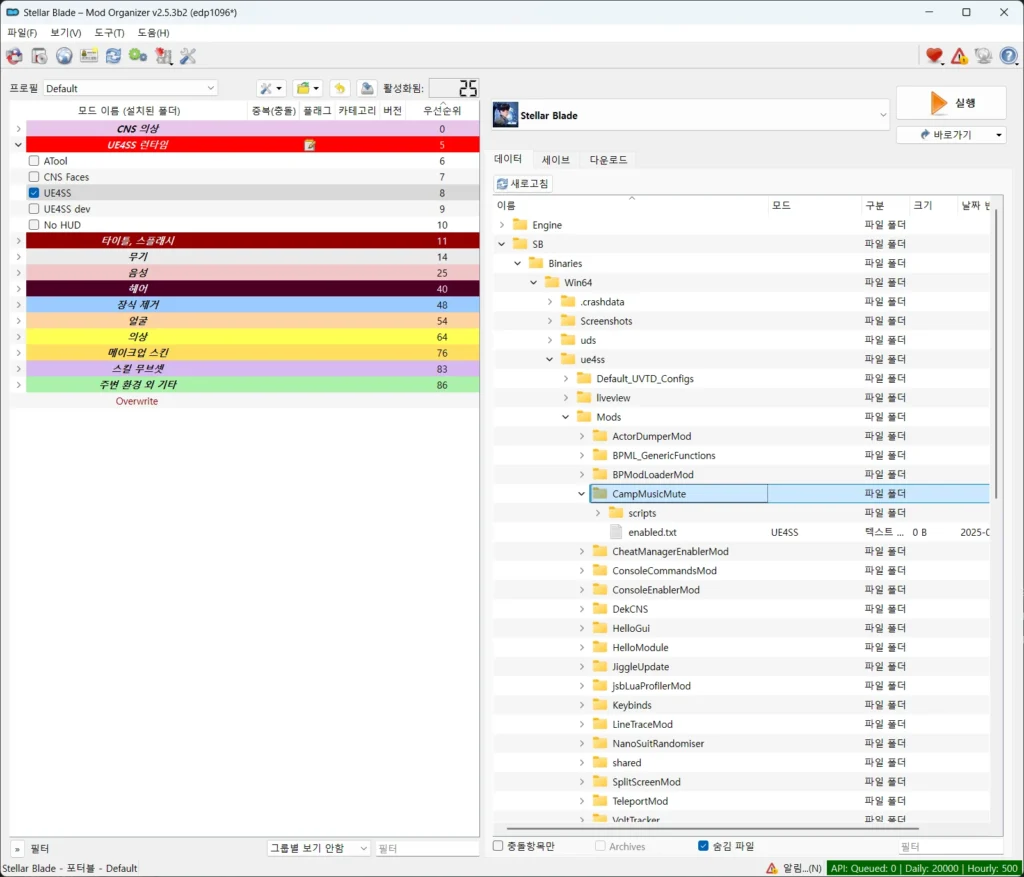Open the 그룹별 보기 안함 dropdown

pyautogui.click(x=319, y=848)
